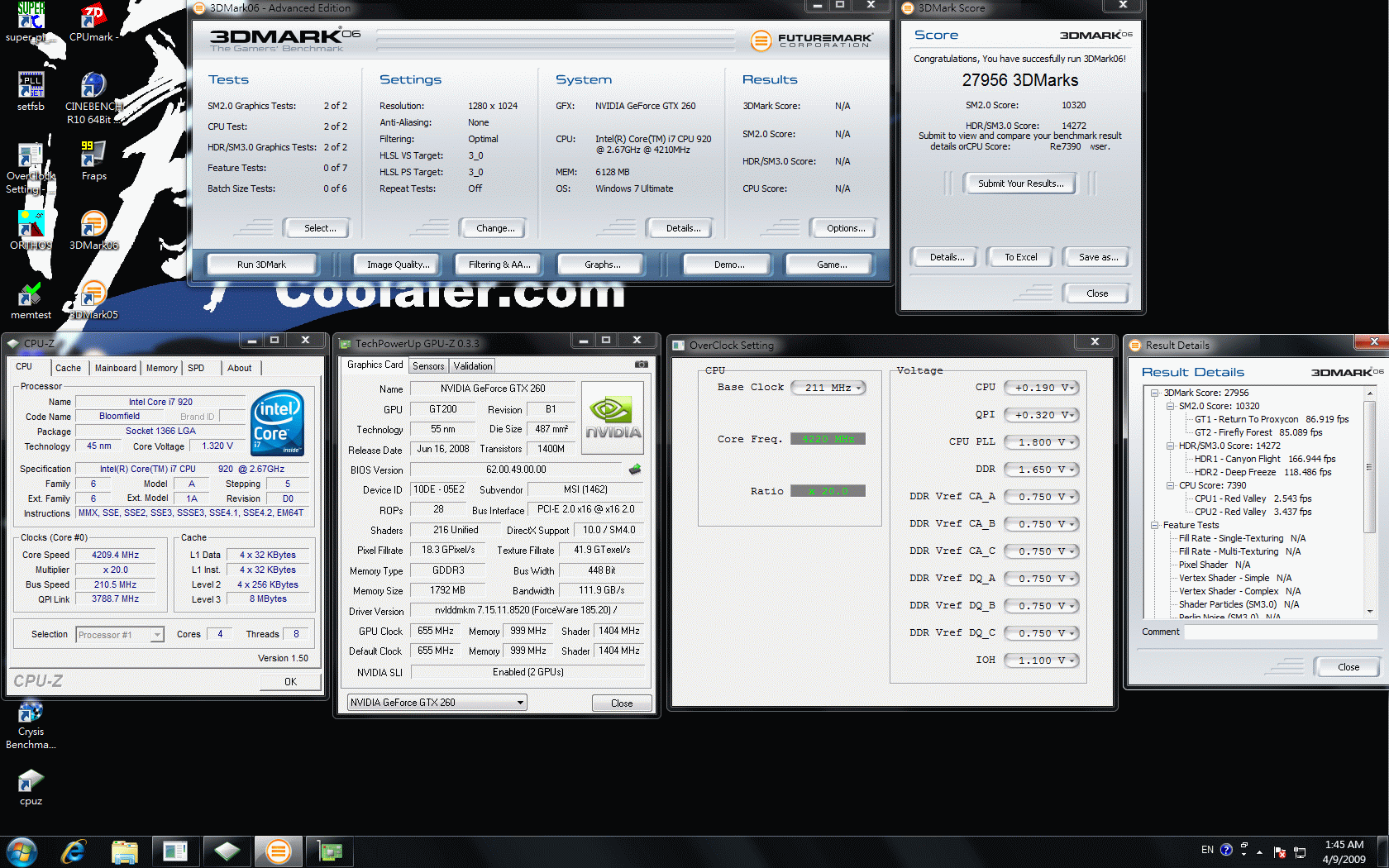Switch to the OverClock Setting taskbar button
The height and width of the screenshot is (868, 1389).
pyautogui.click(x=175, y=851)
